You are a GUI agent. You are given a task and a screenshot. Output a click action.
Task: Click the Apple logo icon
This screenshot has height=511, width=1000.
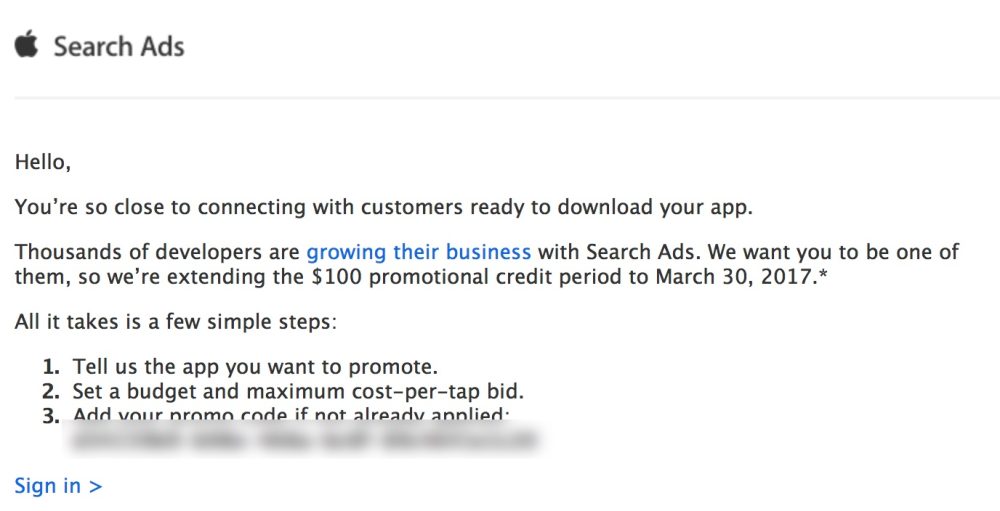26,45
